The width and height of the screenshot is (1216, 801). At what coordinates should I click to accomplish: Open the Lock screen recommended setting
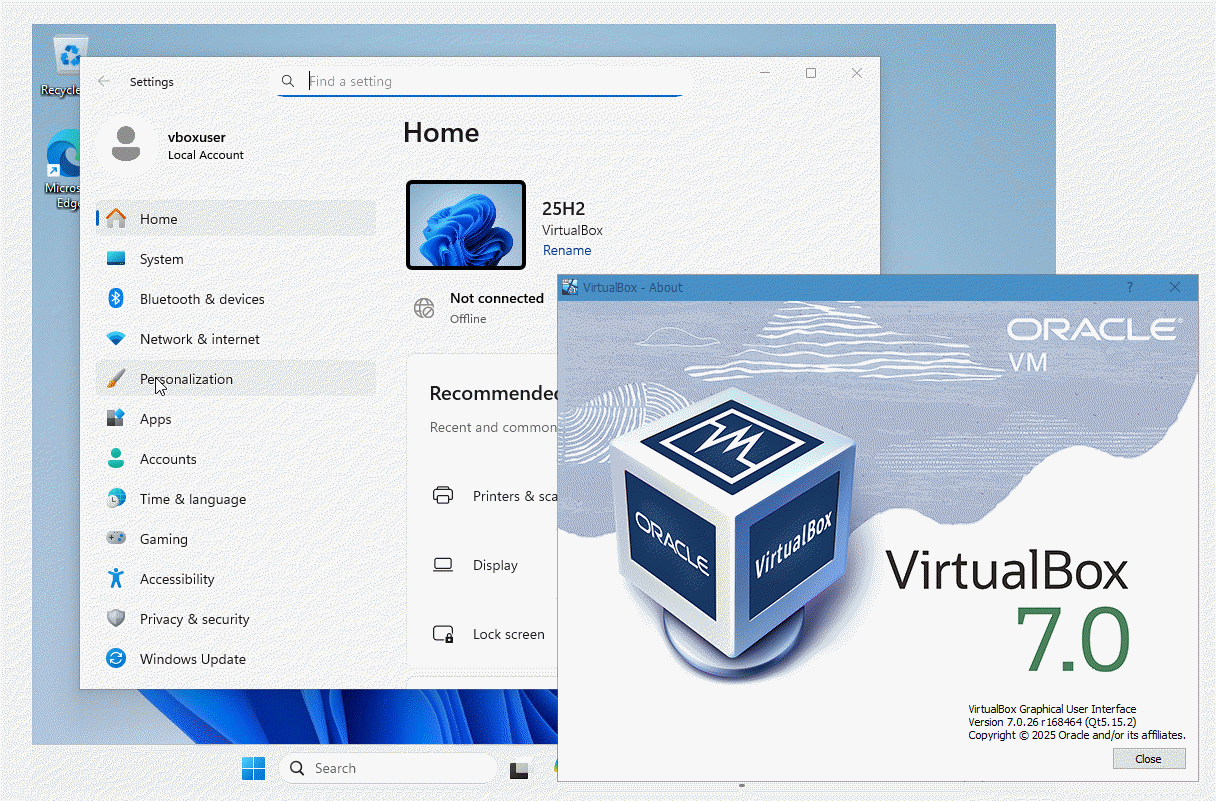click(508, 634)
